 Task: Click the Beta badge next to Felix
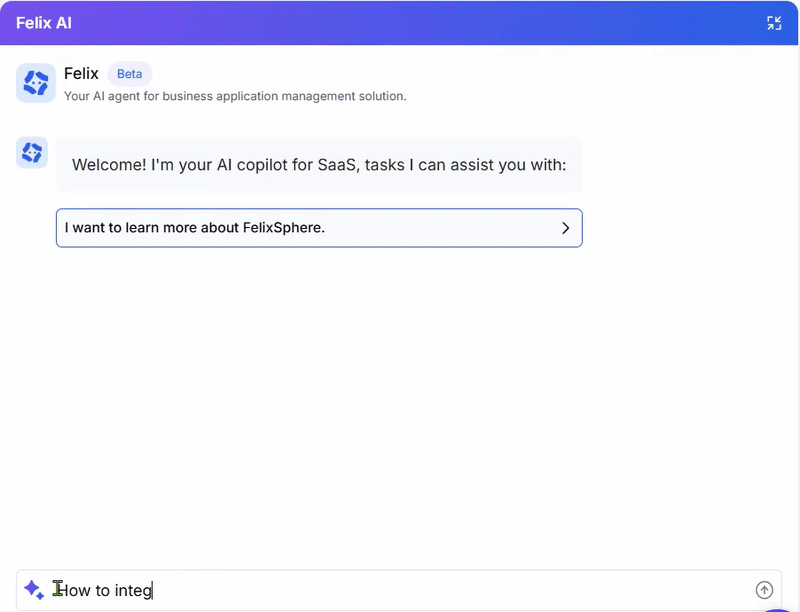point(130,74)
